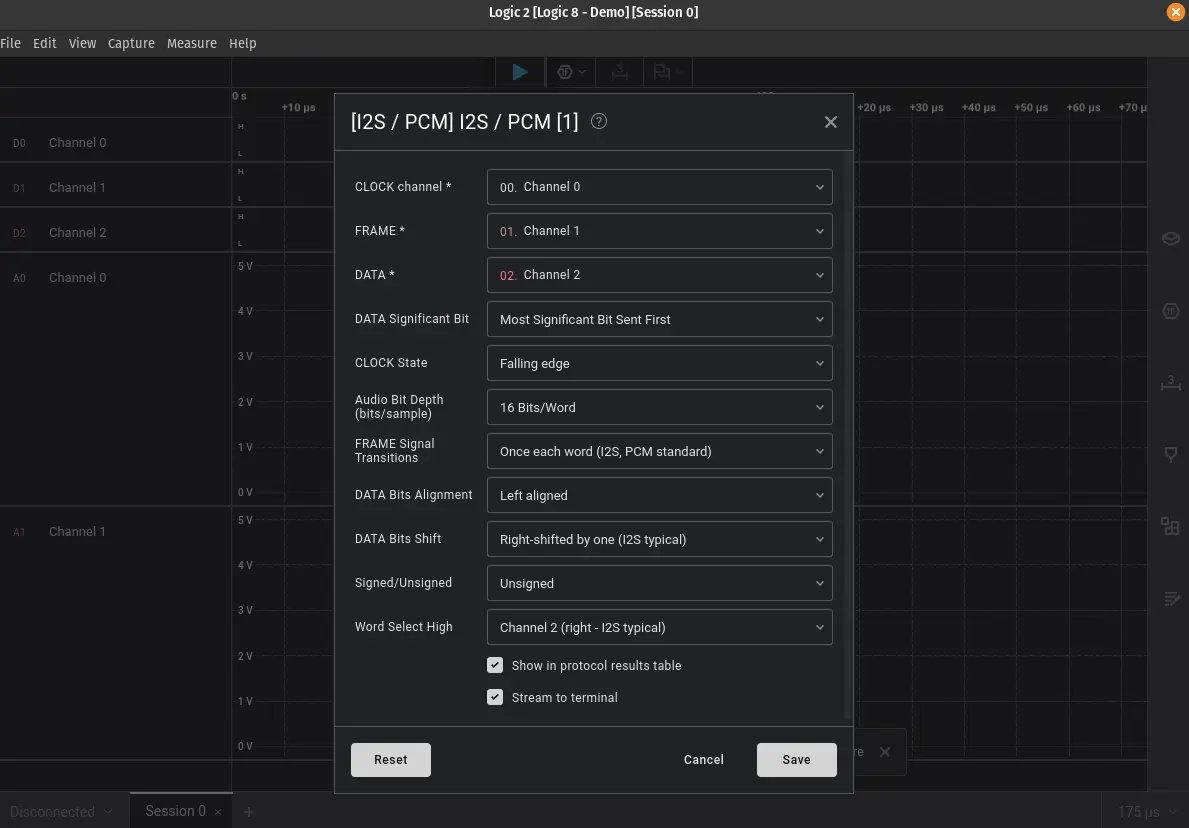Click the Reset button in the dialog
This screenshot has height=828, width=1189.
tap(390, 759)
